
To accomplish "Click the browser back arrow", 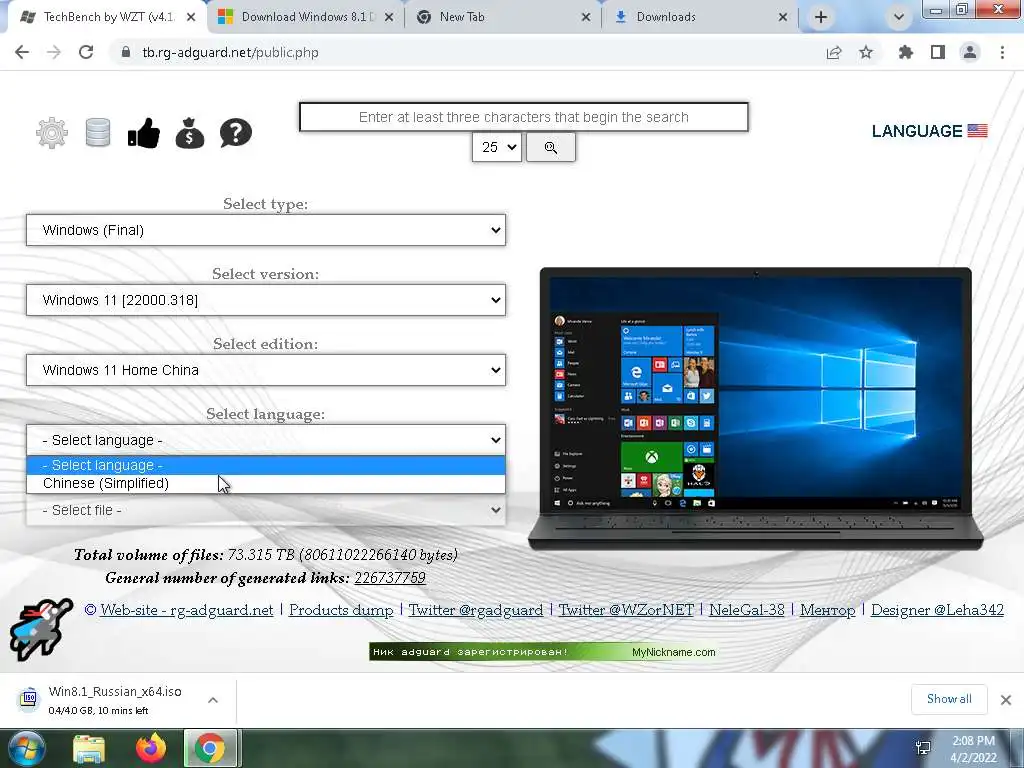I will (22, 52).
